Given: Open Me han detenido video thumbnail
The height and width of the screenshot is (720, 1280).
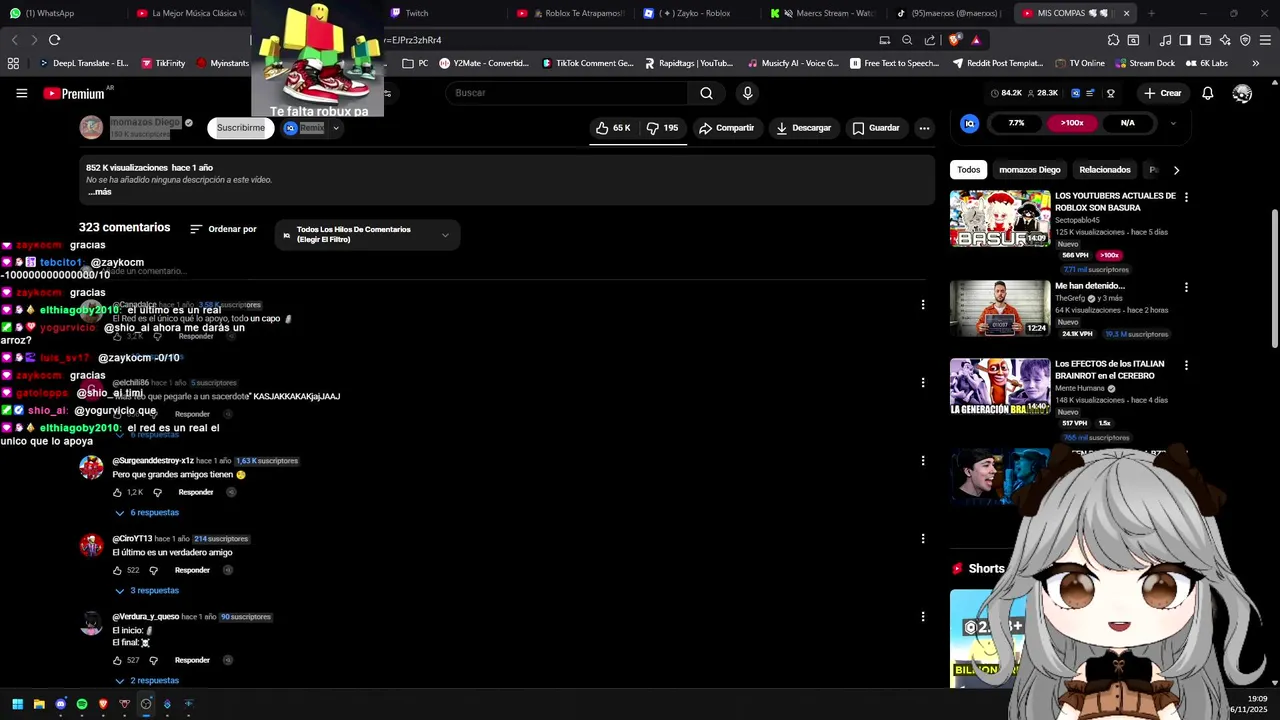Looking at the screenshot, I should (x=1000, y=308).
